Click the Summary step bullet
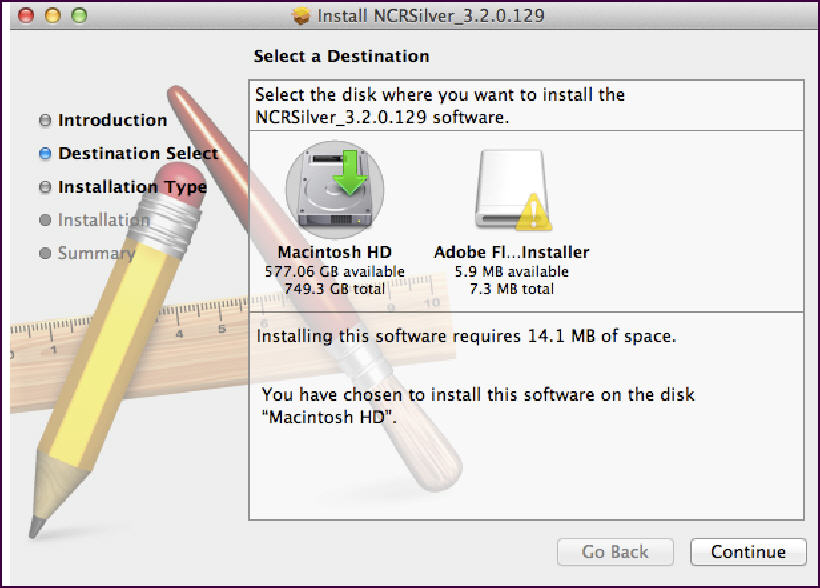Image resolution: width=820 pixels, height=588 pixels. point(45,253)
